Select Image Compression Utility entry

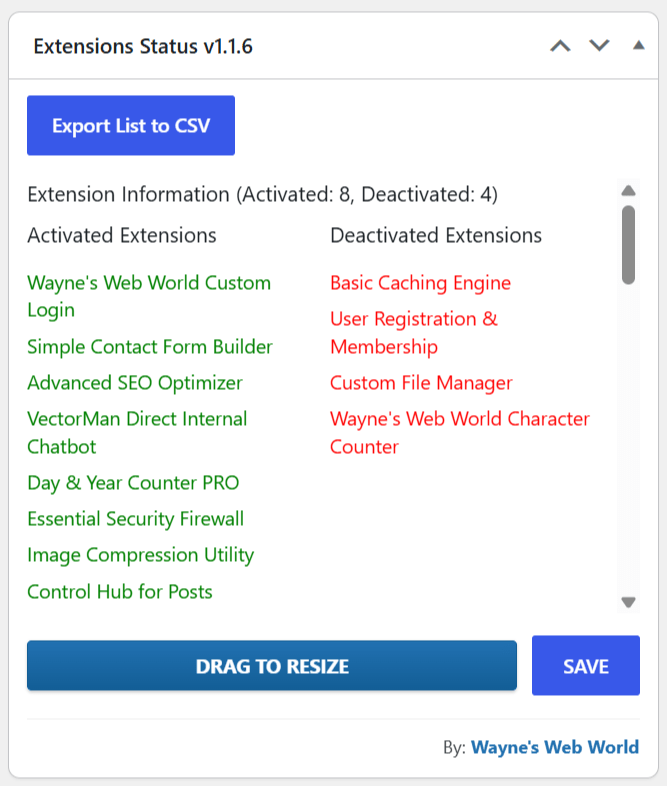pos(140,555)
